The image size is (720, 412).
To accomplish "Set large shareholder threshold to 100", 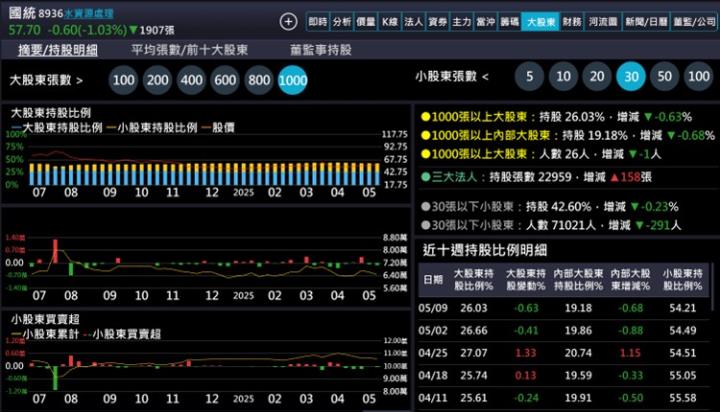I will (x=124, y=80).
